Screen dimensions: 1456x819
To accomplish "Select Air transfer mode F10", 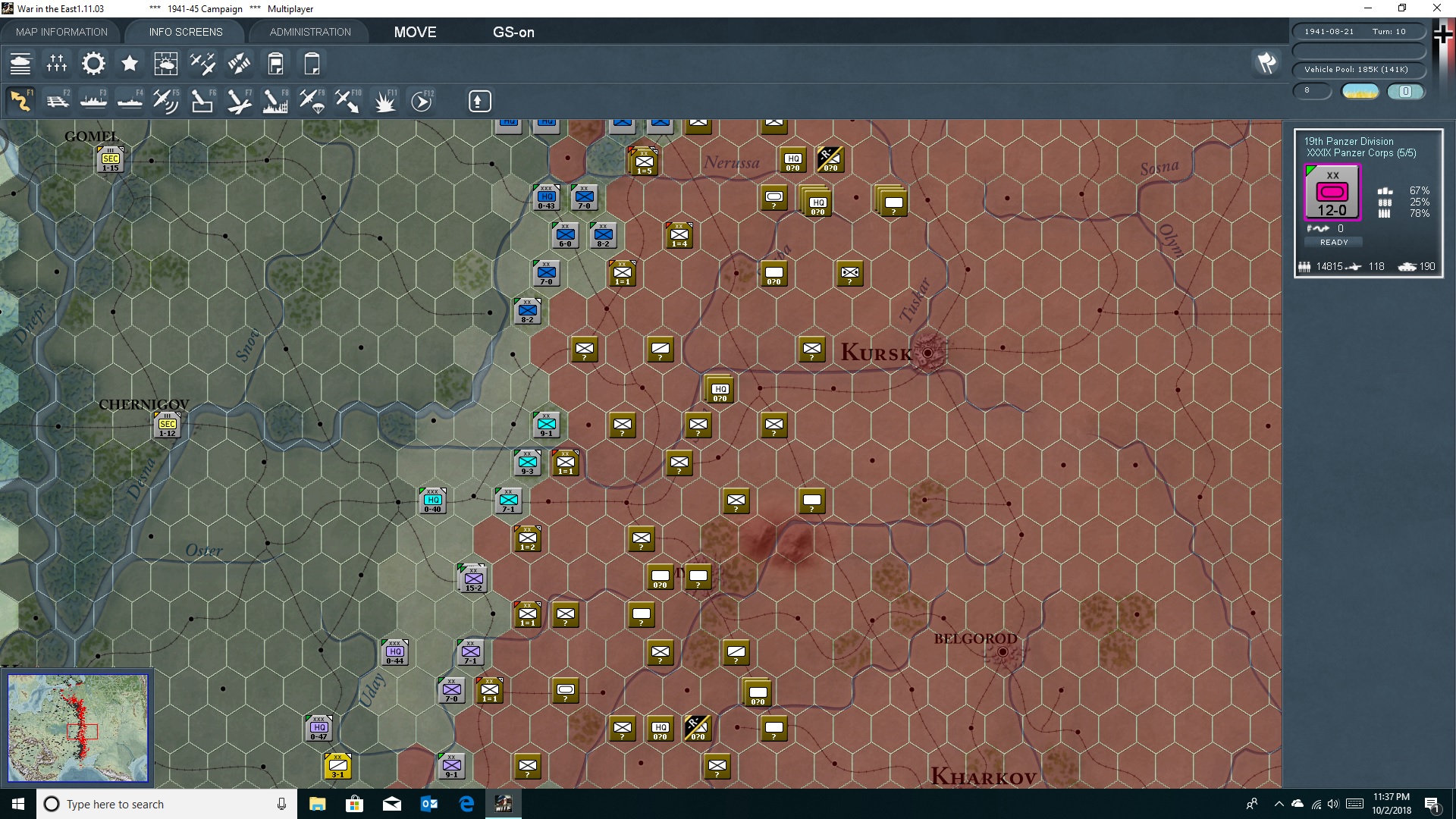I will pos(348,101).
